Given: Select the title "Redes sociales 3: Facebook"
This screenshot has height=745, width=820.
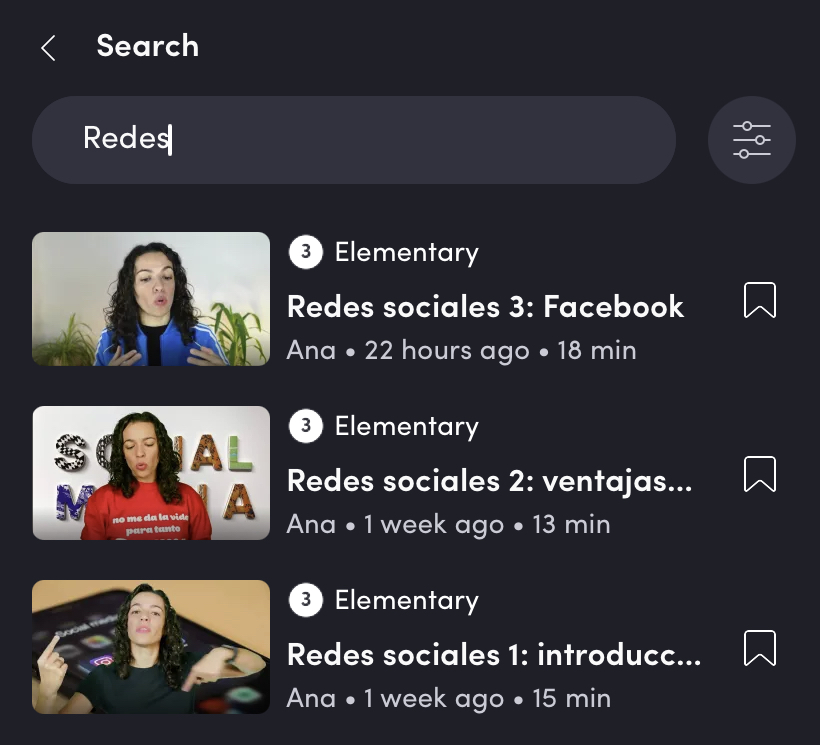Looking at the screenshot, I should [x=485, y=306].
